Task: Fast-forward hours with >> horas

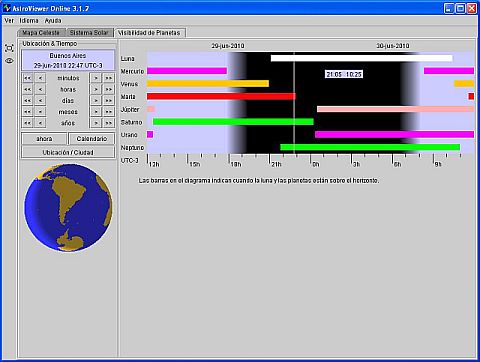Action: (109, 89)
